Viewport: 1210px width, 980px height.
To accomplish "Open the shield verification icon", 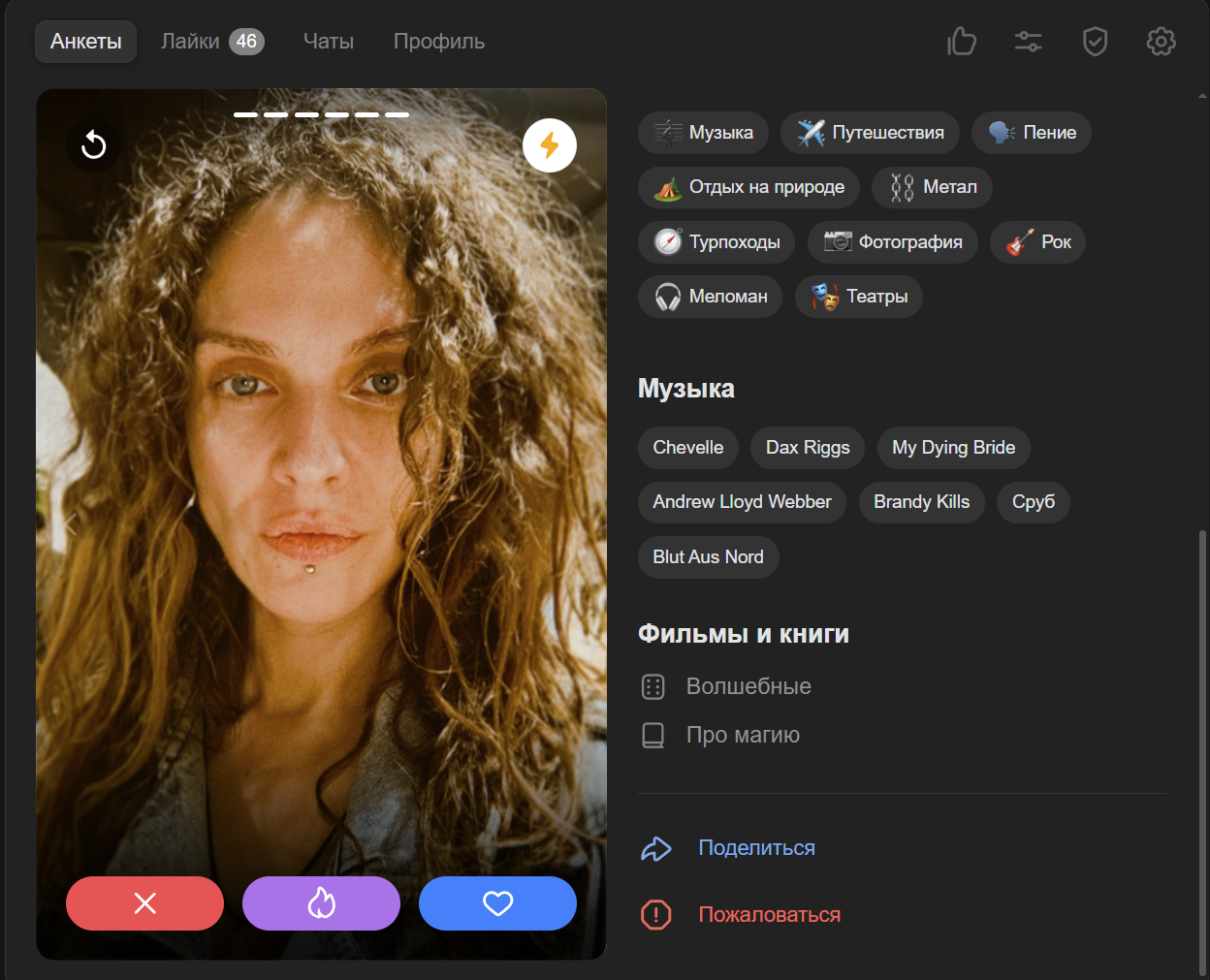I will coord(1096,42).
